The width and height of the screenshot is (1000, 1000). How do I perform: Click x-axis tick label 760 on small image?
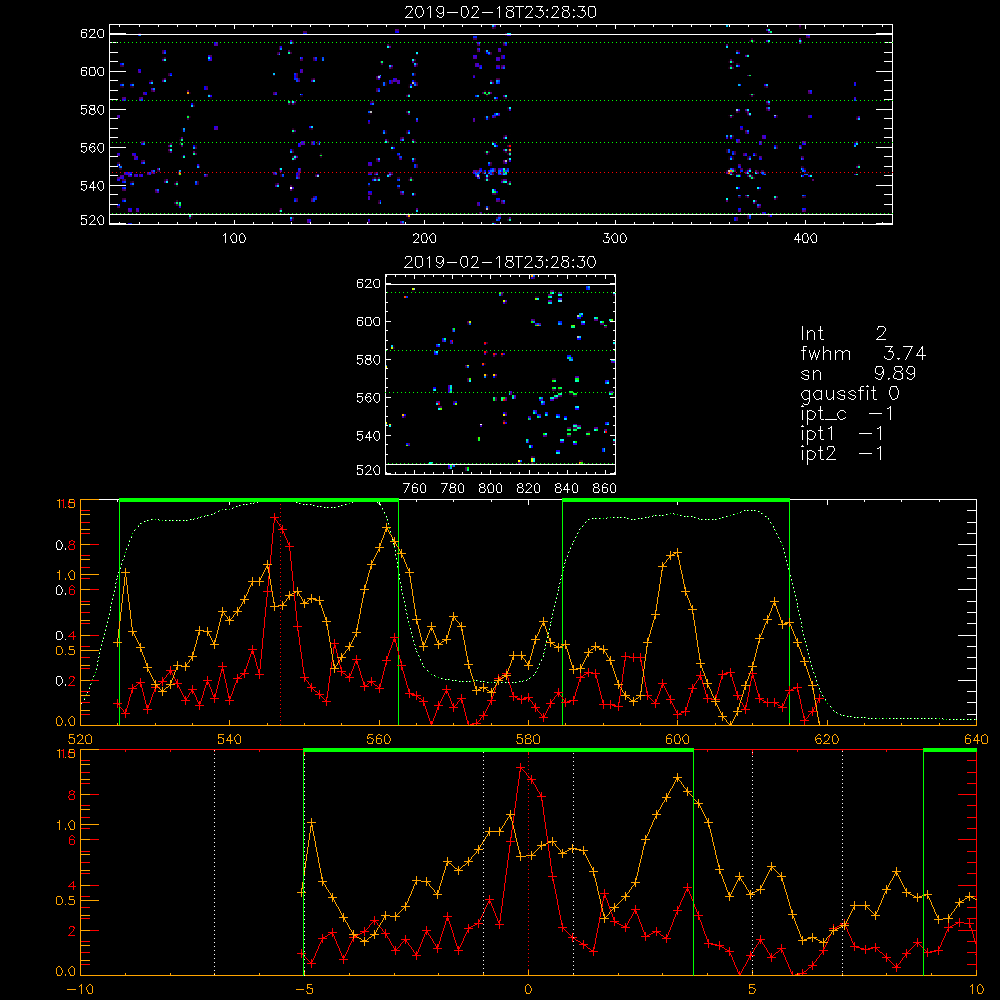tap(415, 489)
